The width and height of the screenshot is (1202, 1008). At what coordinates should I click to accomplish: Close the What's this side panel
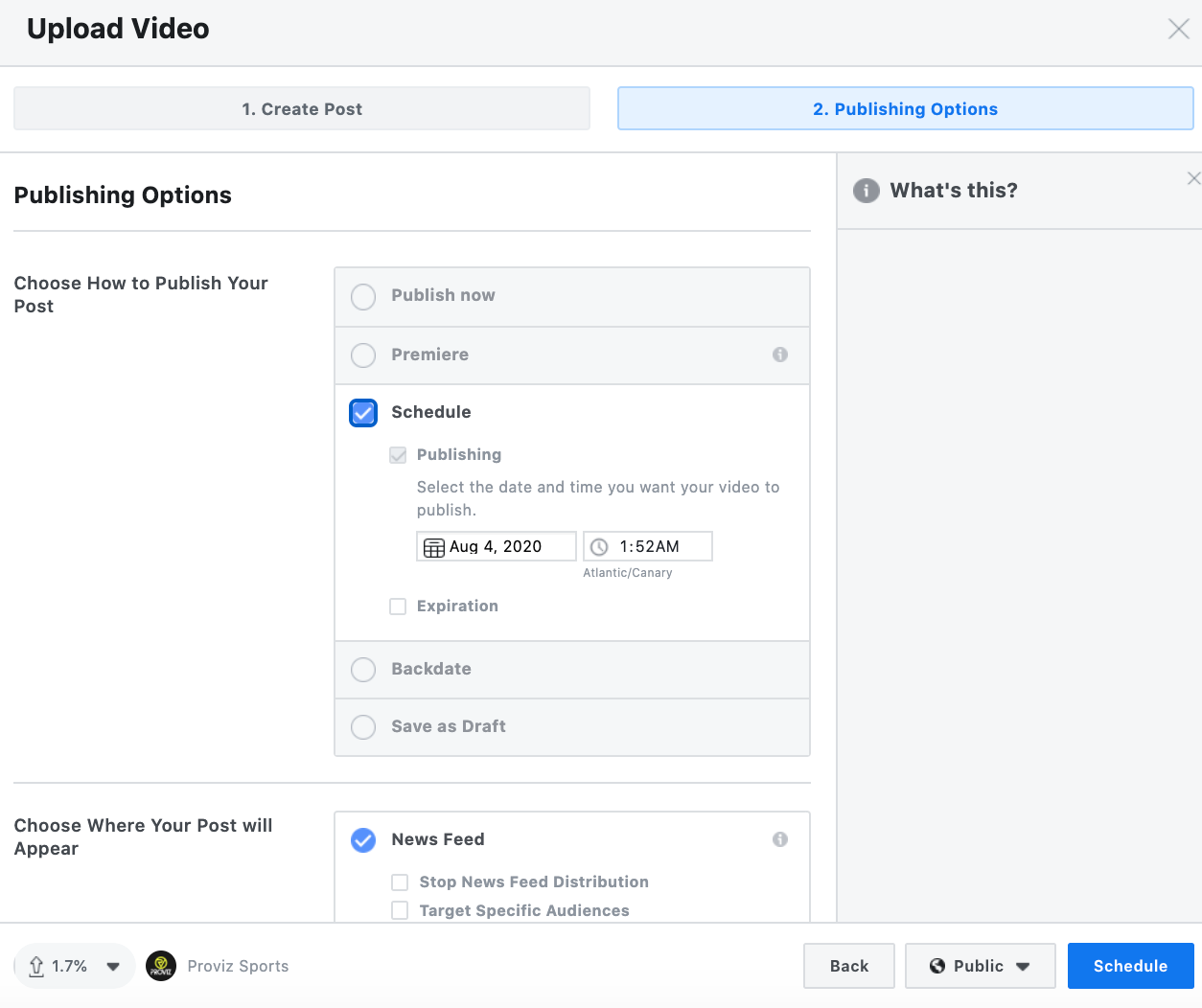[1193, 178]
